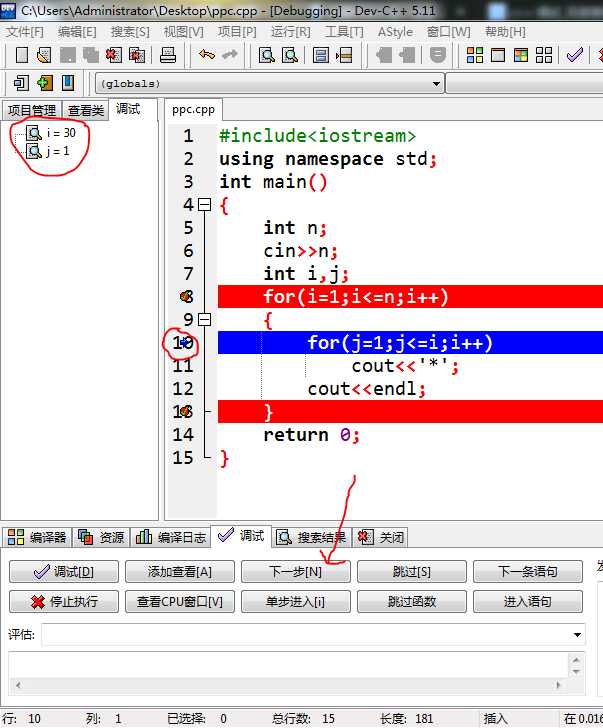Open the 评估 evaluate dropdown arrow
Image resolution: width=603 pixels, height=728 pixels.
point(577,634)
